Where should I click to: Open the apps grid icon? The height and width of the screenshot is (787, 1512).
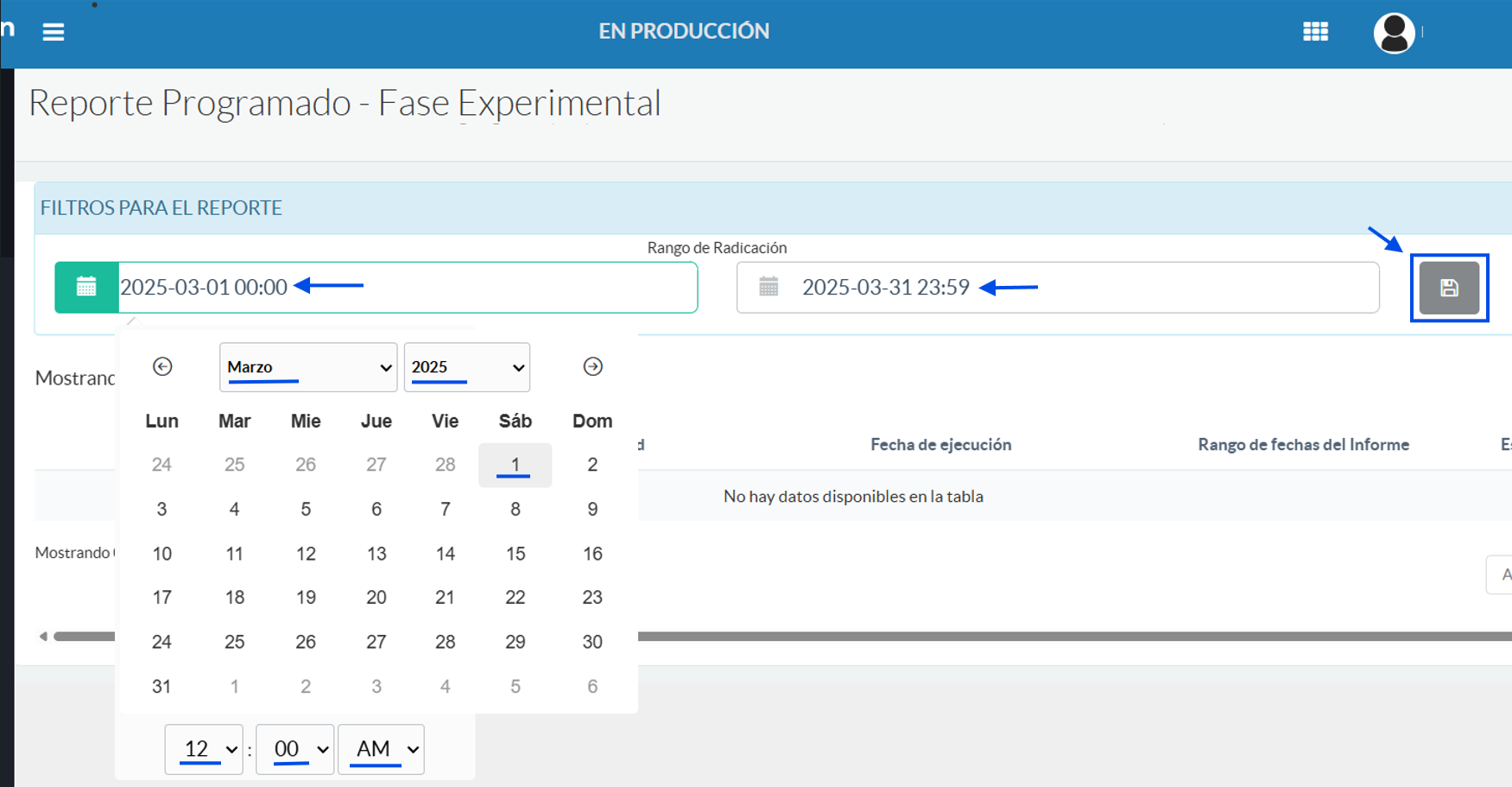click(x=1315, y=32)
